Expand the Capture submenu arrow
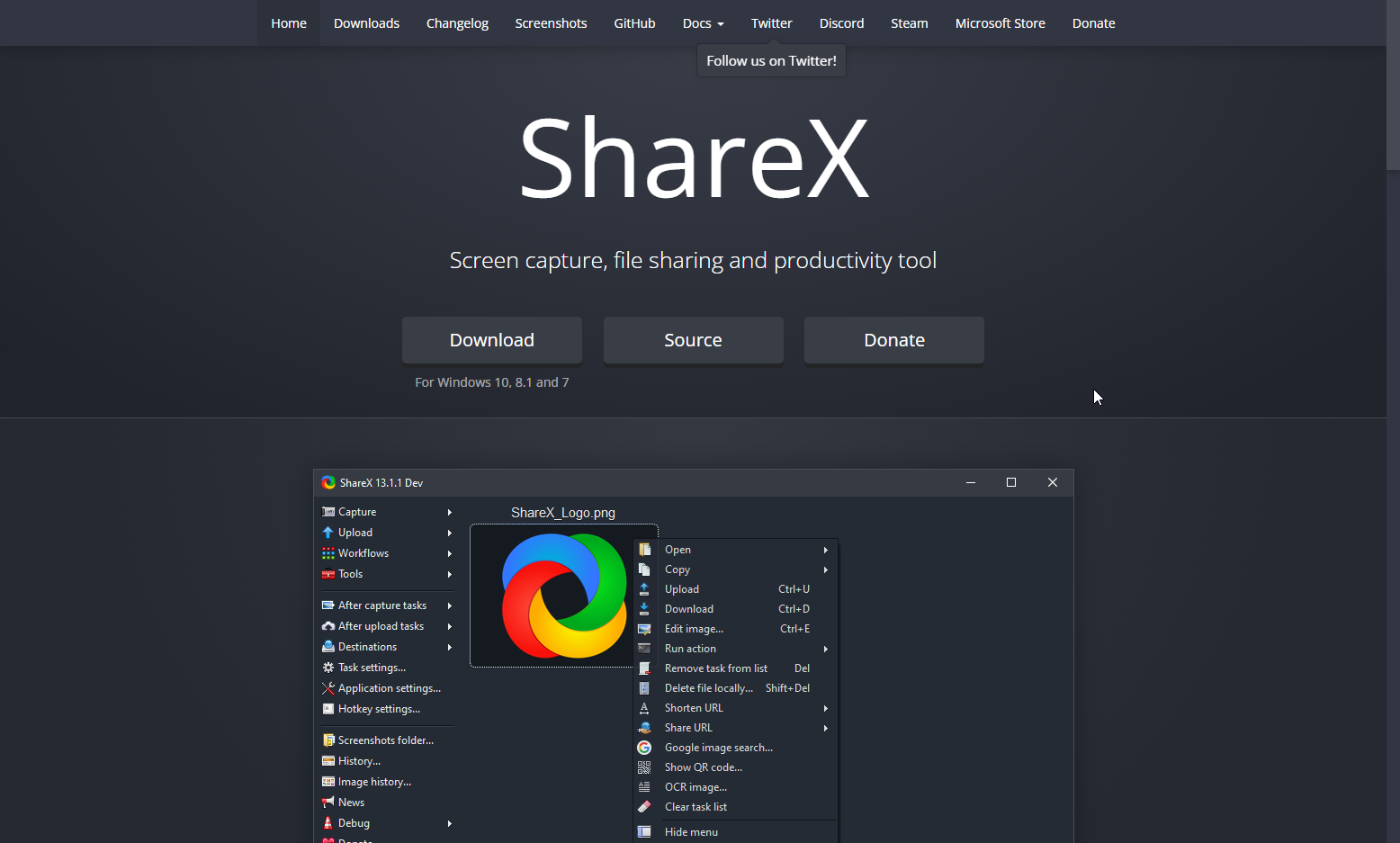The image size is (1400, 843). 449,512
